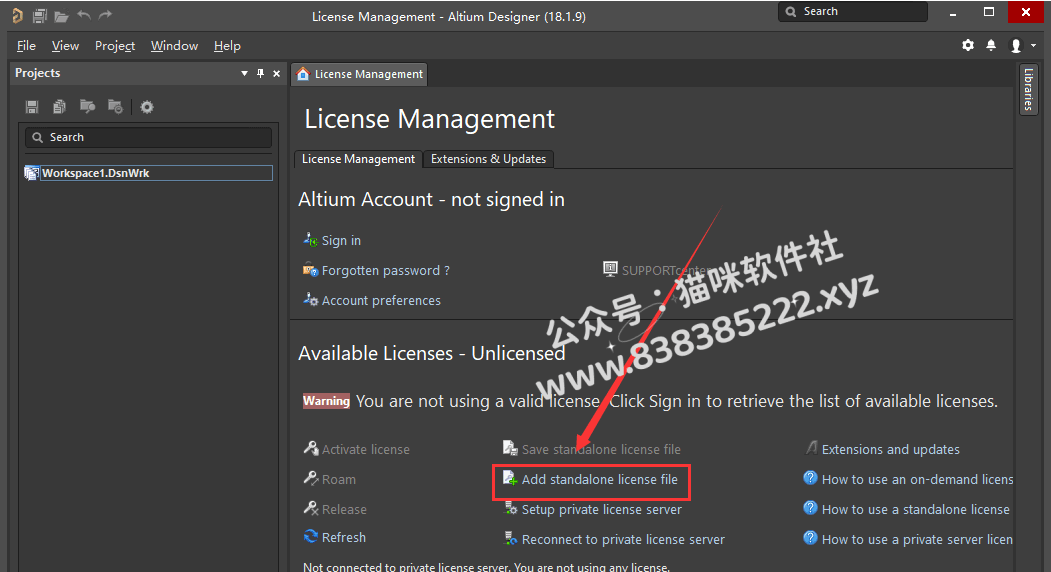This screenshot has width=1051, height=572.
Task: Click the SUPPORTcenter monitor icon
Action: 610,269
